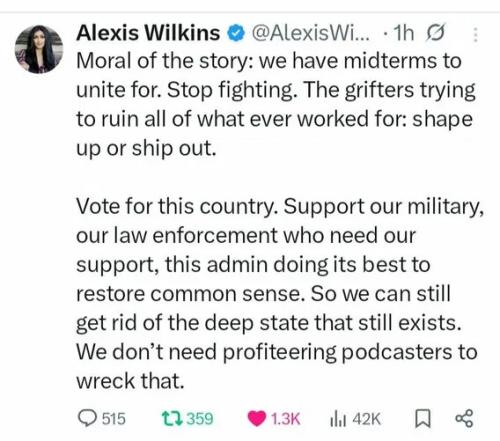
Task: Click the 515 replies count
Action: (114, 419)
